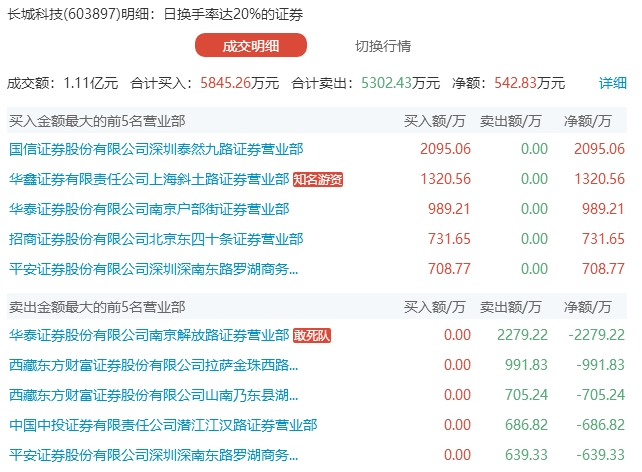
Task: Click 成交额 1.11亿元 summary
Action: pos(63,83)
